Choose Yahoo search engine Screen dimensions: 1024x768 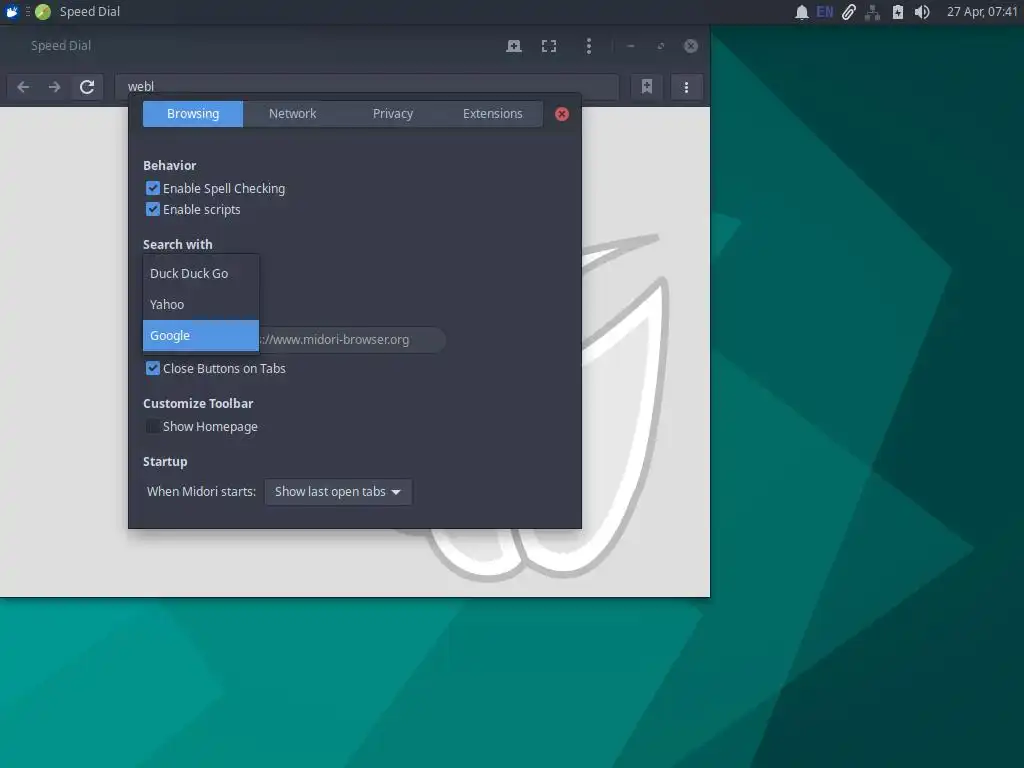tap(201, 304)
